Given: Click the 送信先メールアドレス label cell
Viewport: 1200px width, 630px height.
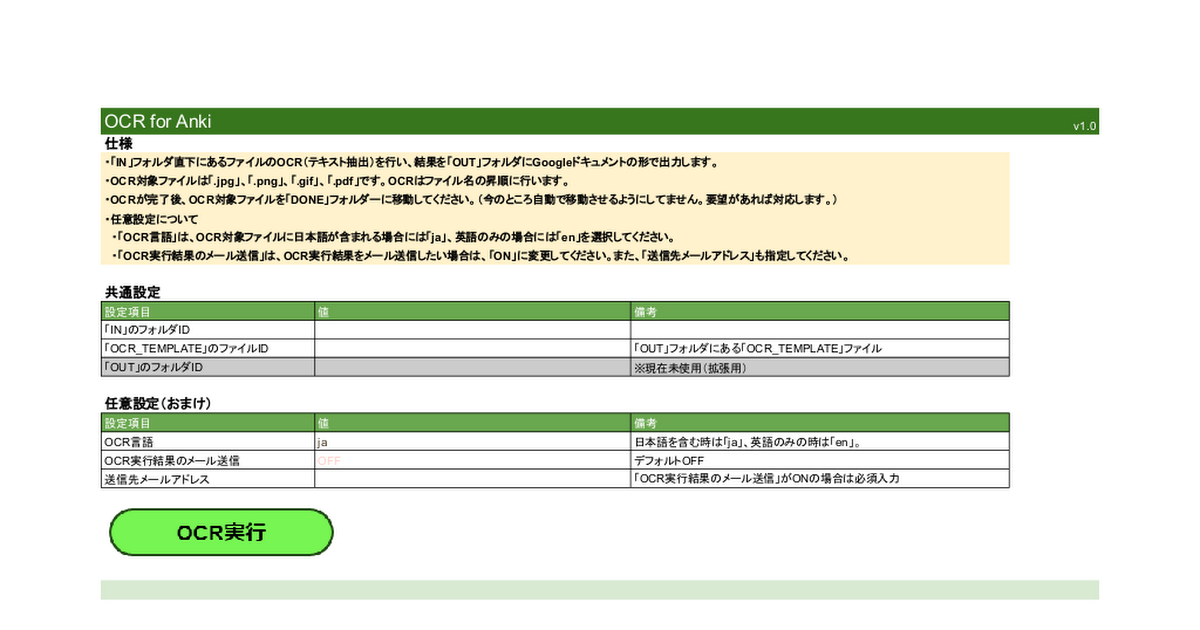Looking at the screenshot, I should (x=207, y=479).
